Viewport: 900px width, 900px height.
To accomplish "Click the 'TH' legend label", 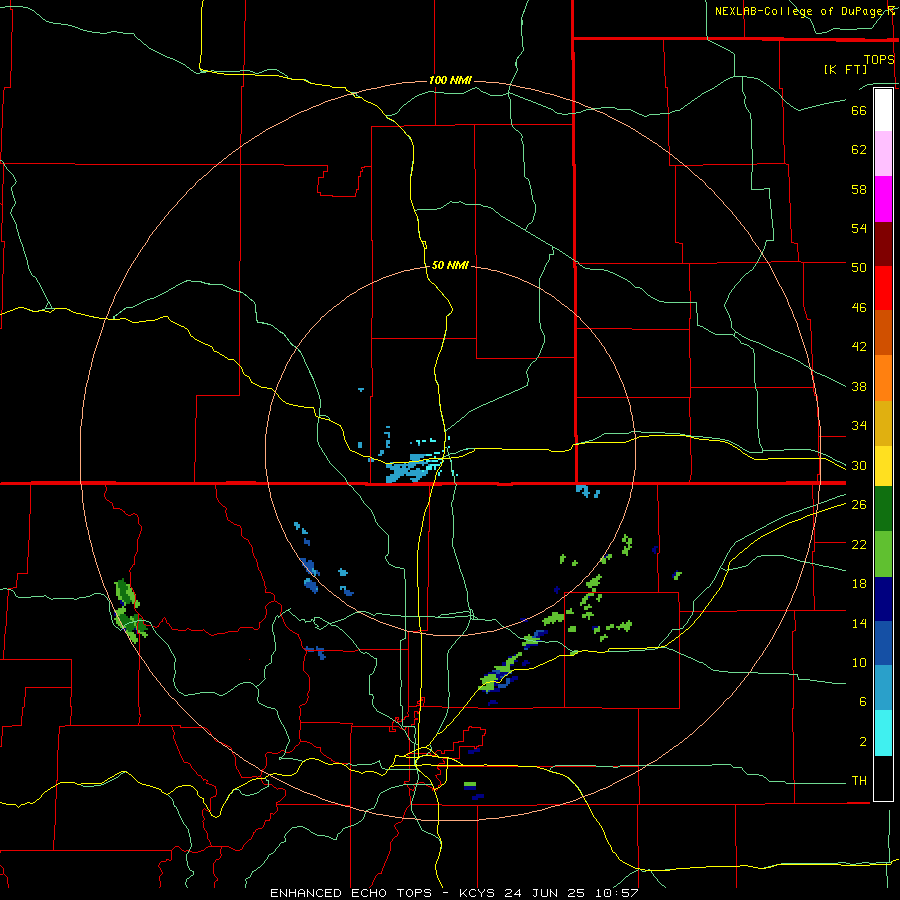I will point(859,781).
